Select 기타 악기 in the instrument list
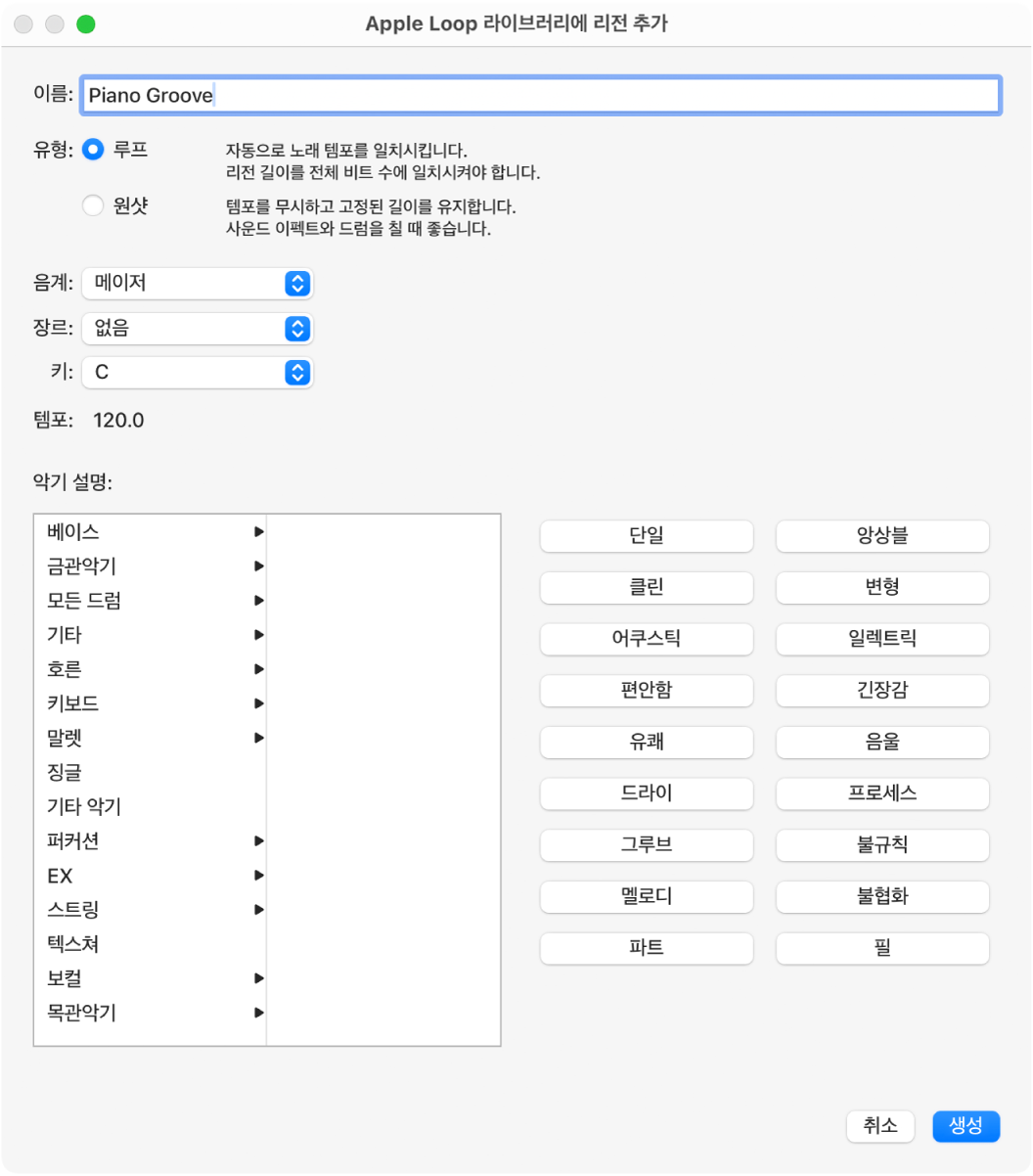 pyautogui.click(x=150, y=807)
